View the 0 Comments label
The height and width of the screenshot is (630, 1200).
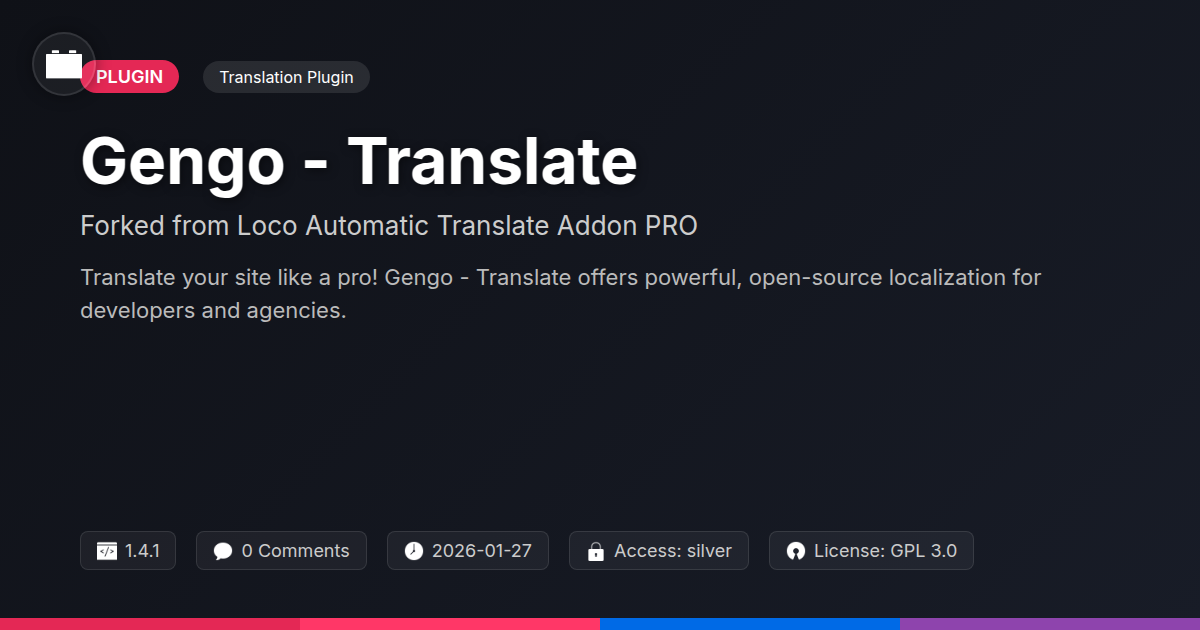tap(296, 551)
